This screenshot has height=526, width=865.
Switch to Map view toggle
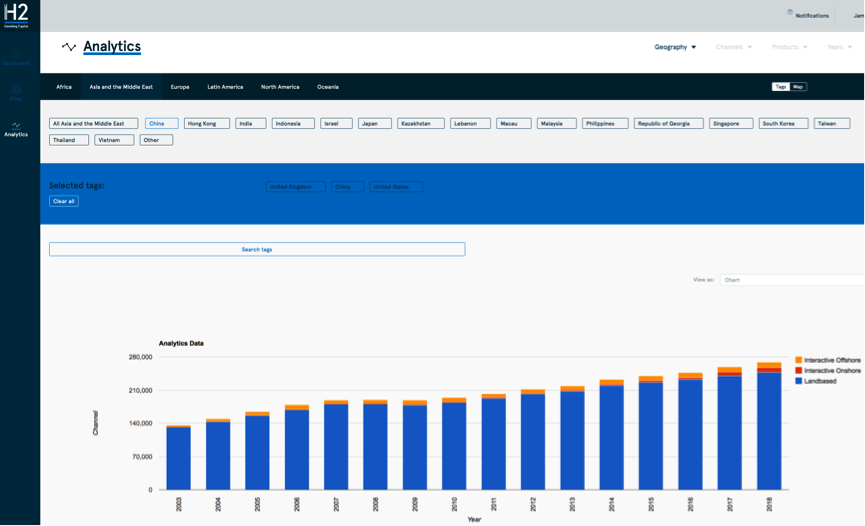click(798, 87)
